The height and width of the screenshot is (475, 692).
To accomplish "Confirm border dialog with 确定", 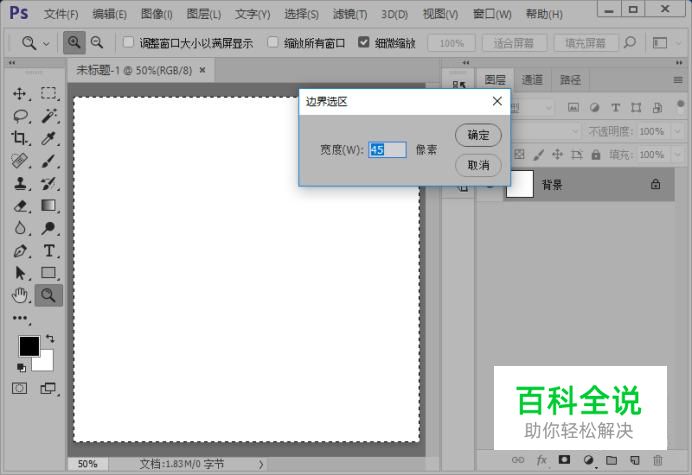I will 478,135.
